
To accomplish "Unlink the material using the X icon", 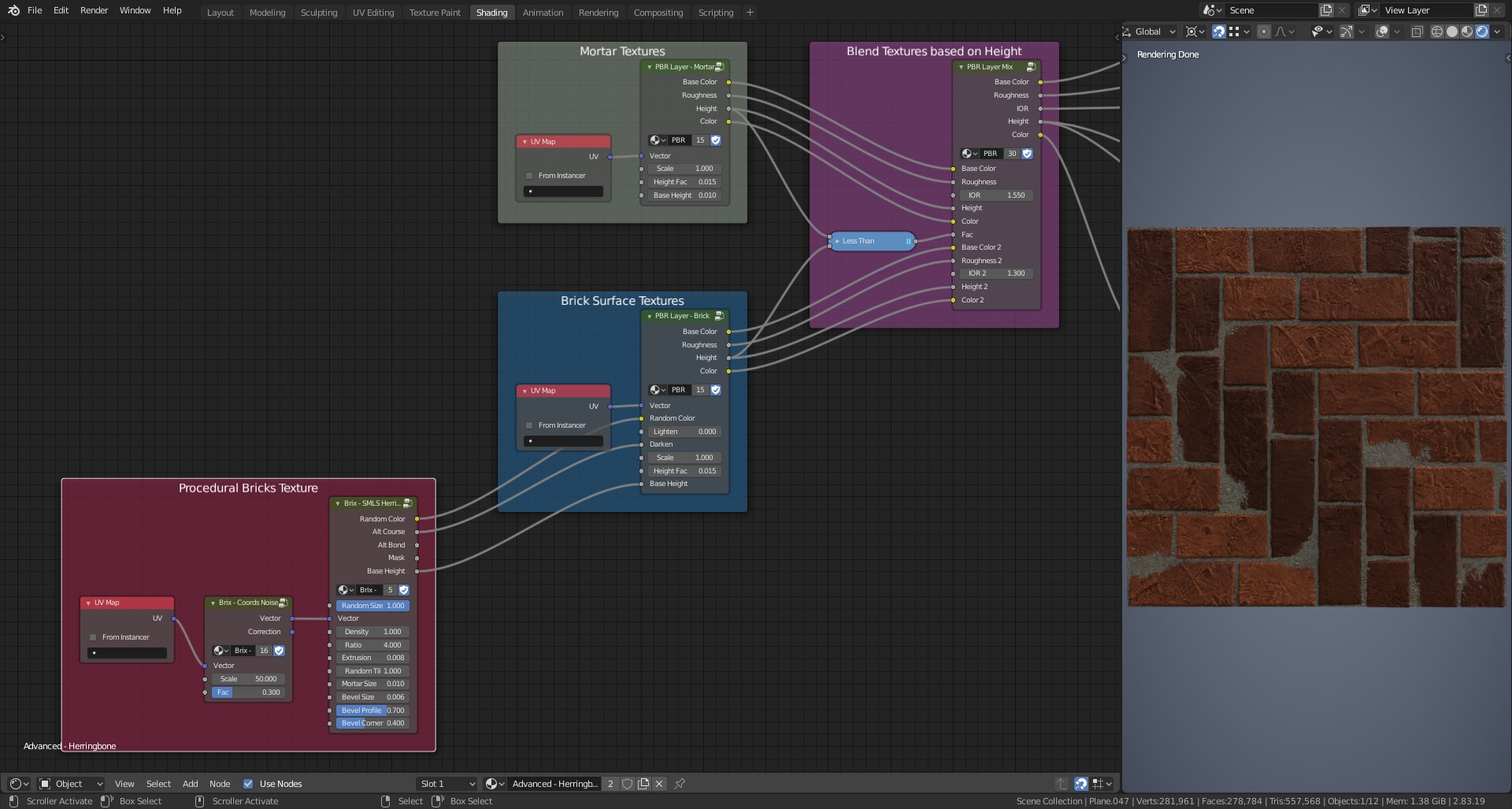I will [x=659, y=784].
